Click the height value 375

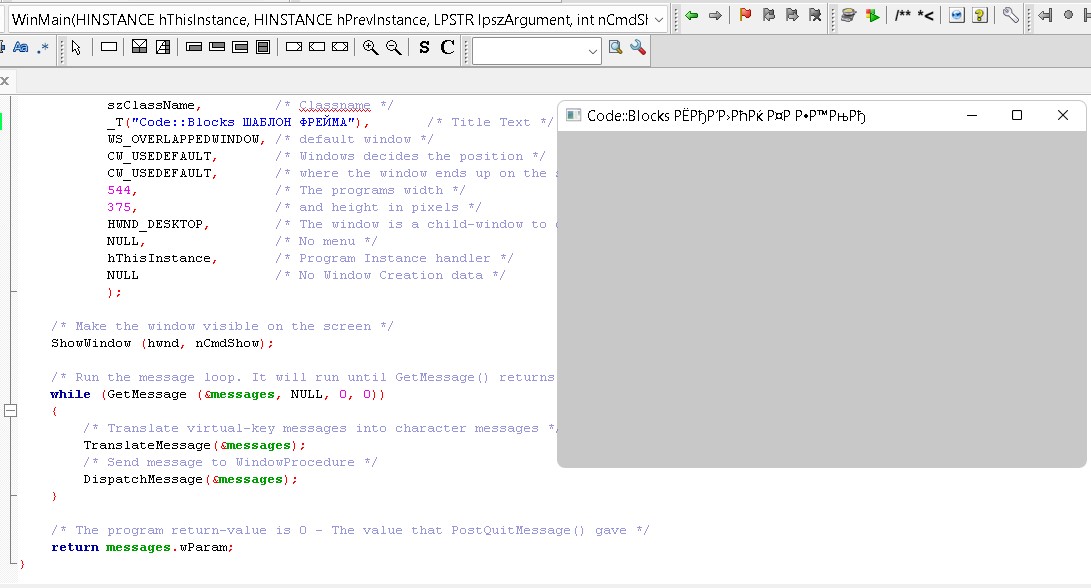119,207
